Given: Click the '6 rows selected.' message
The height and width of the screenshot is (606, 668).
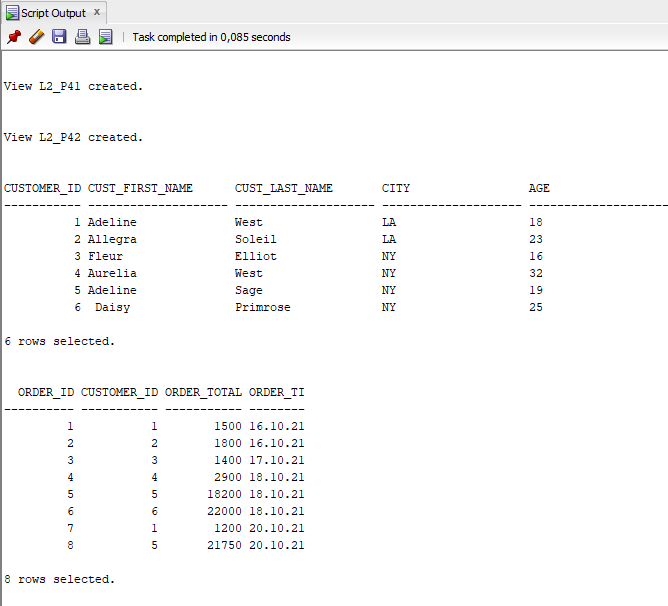Looking at the screenshot, I should (x=60, y=342).
